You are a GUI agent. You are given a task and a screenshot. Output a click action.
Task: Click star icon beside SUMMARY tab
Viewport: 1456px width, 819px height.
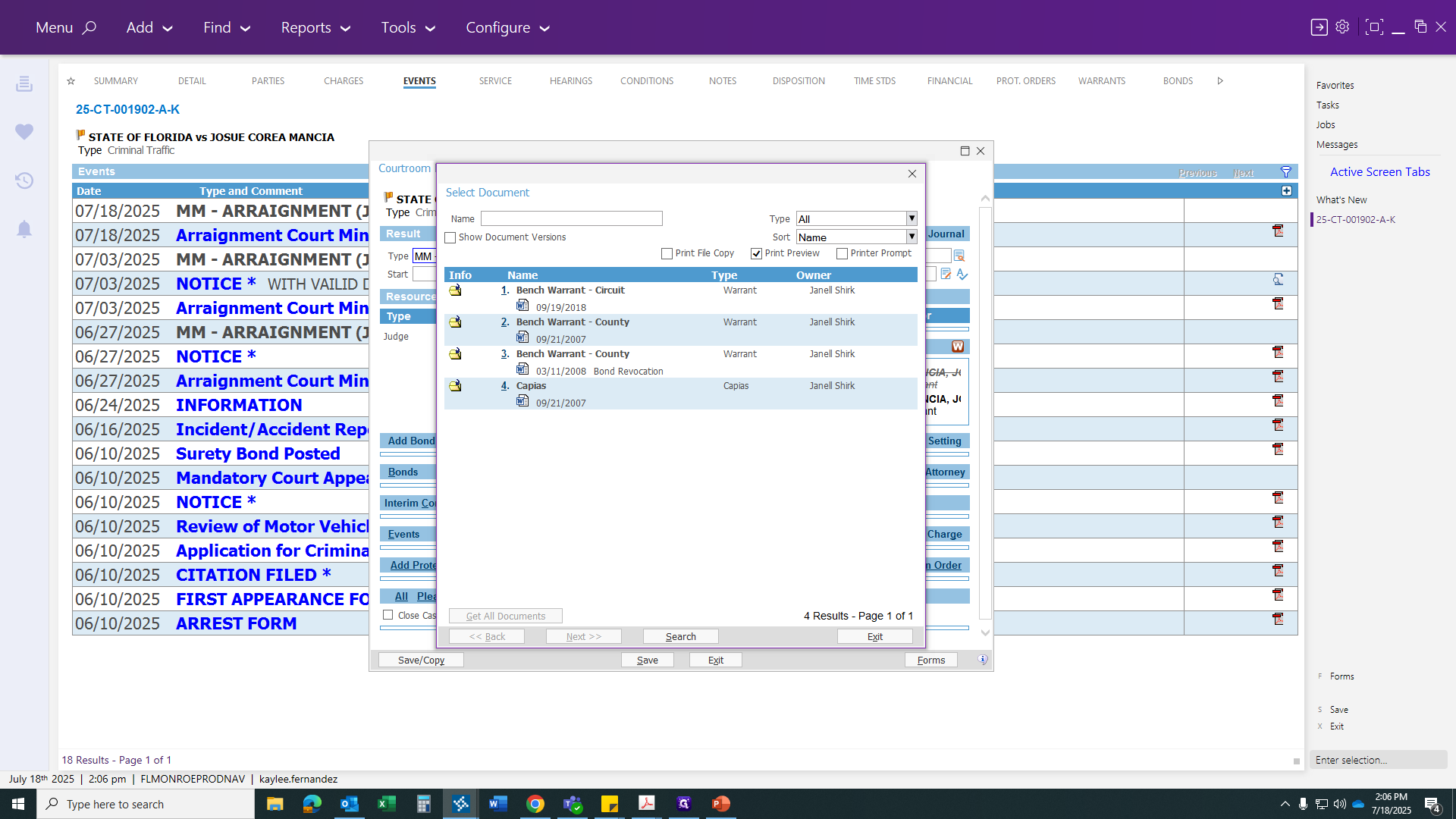pos(71,81)
